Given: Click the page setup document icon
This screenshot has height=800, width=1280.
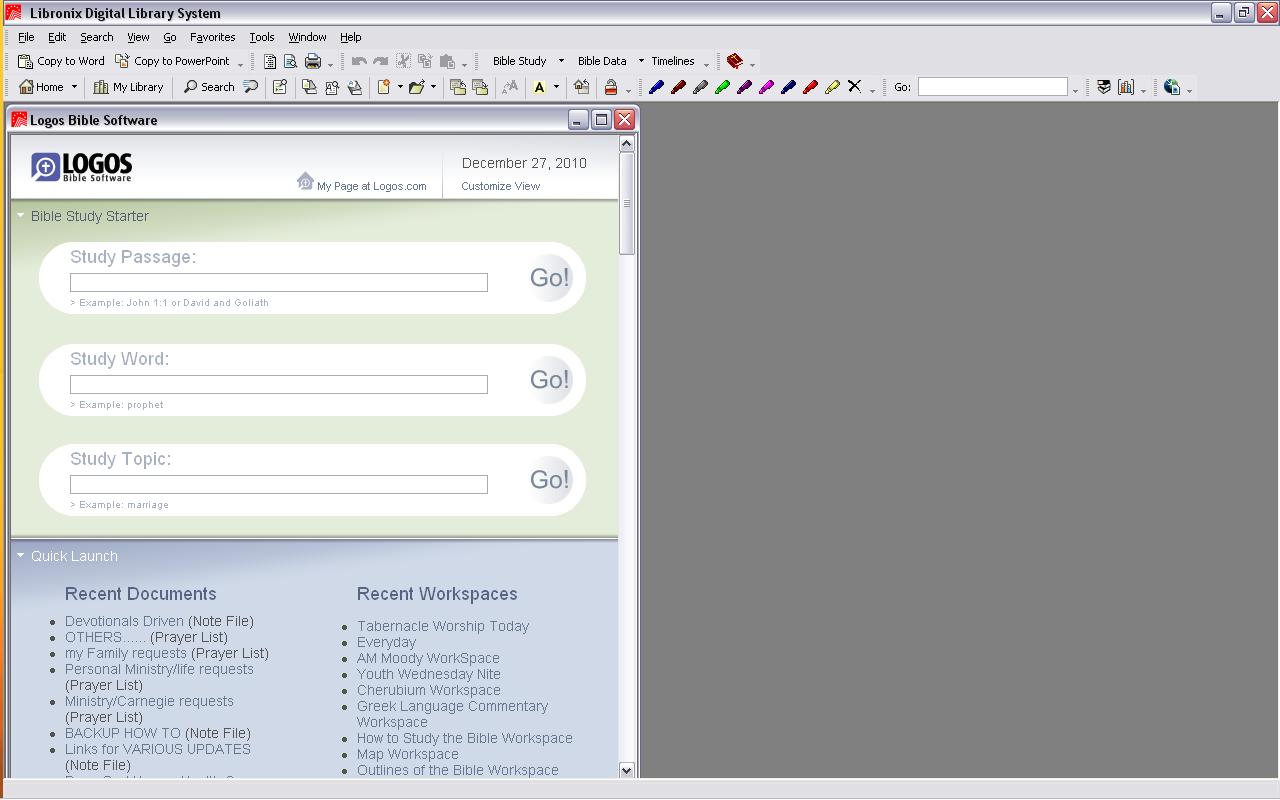Looking at the screenshot, I should (270, 61).
